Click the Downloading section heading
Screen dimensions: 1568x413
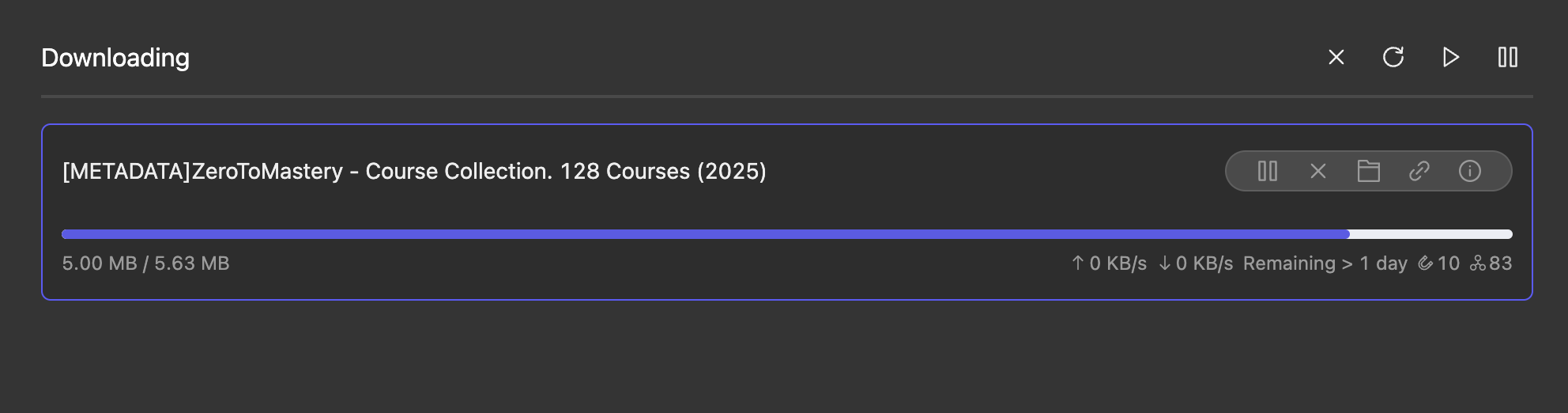[x=115, y=58]
